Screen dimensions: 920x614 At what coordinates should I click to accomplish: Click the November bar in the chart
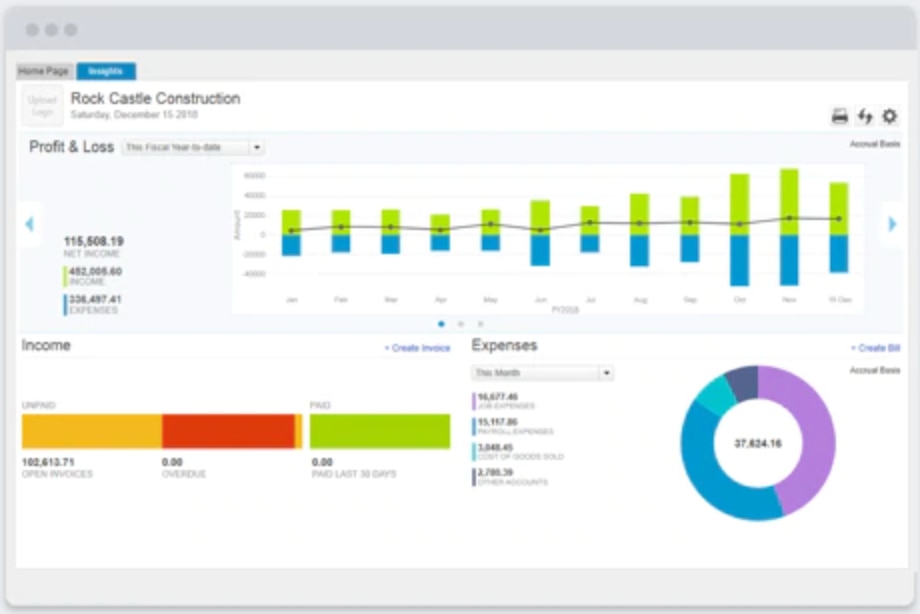[789, 227]
